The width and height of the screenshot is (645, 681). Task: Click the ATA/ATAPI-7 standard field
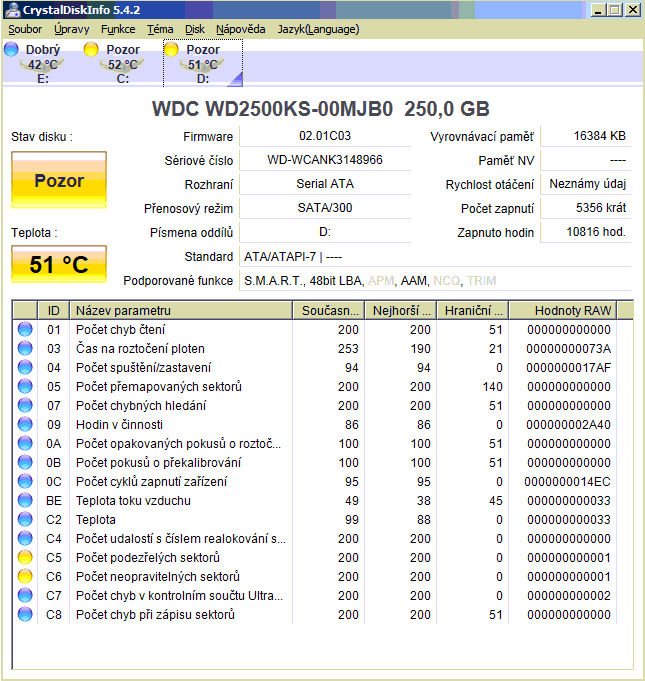[x=435, y=257]
